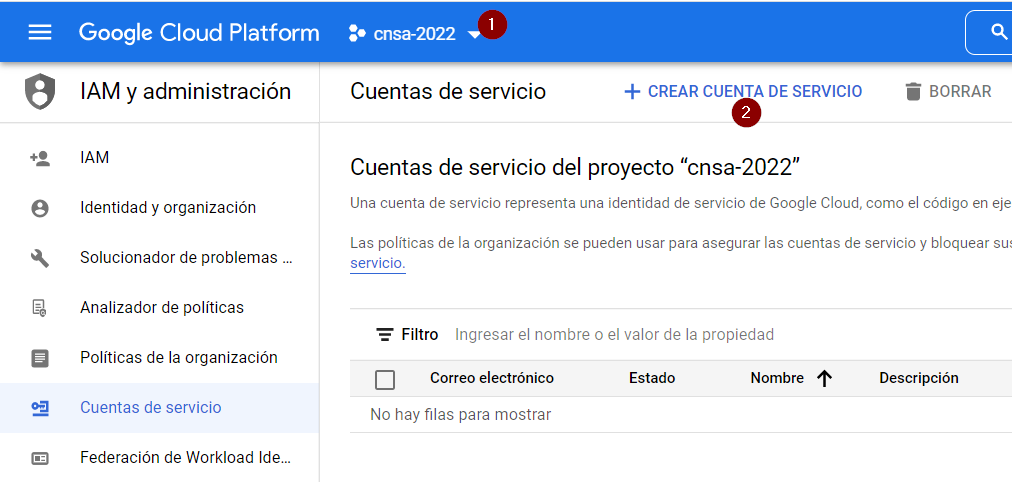Open the hamburger navigation menu
Image resolution: width=1012 pixels, height=482 pixels.
click(x=40, y=32)
